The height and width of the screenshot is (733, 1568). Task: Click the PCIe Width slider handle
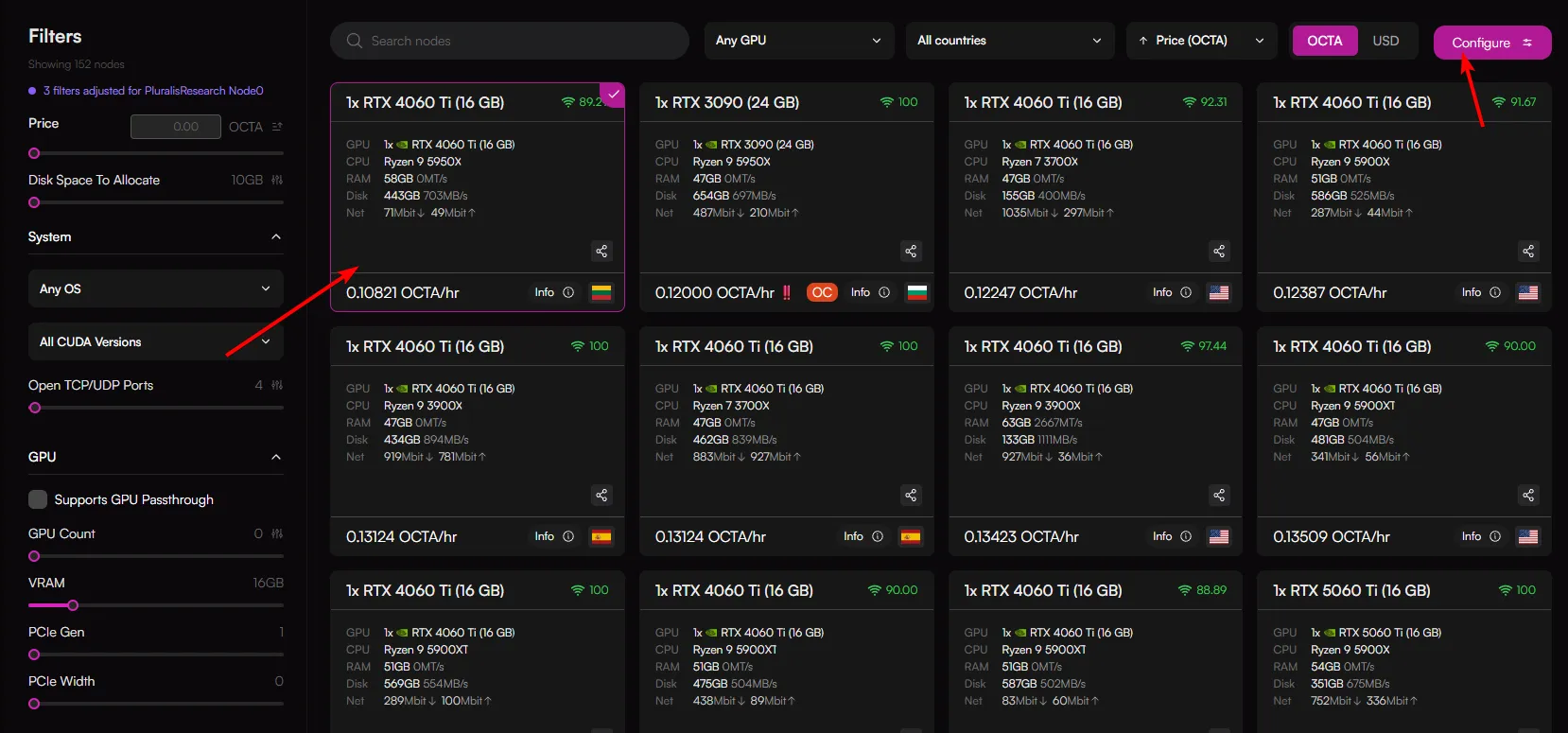click(34, 704)
